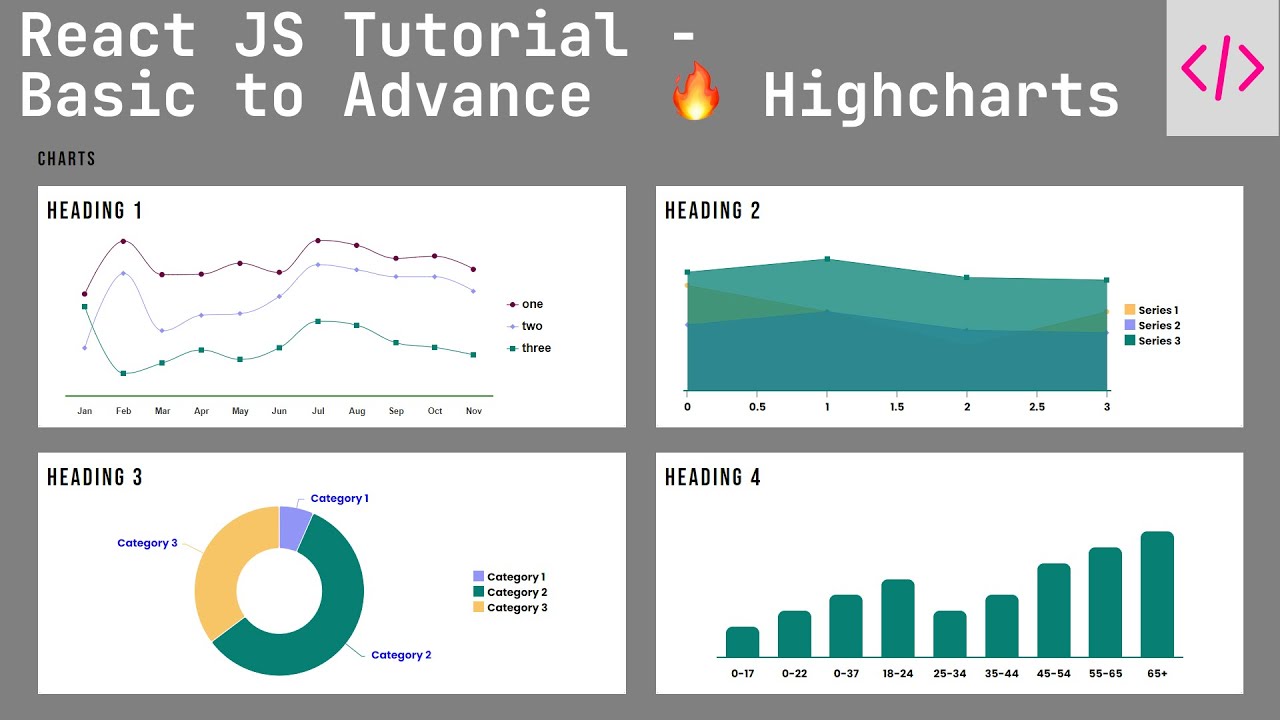Viewport: 1280px width, 720px height.
Task: Click the blue 'Category 1' data label
Action: [x=339, y=498]
